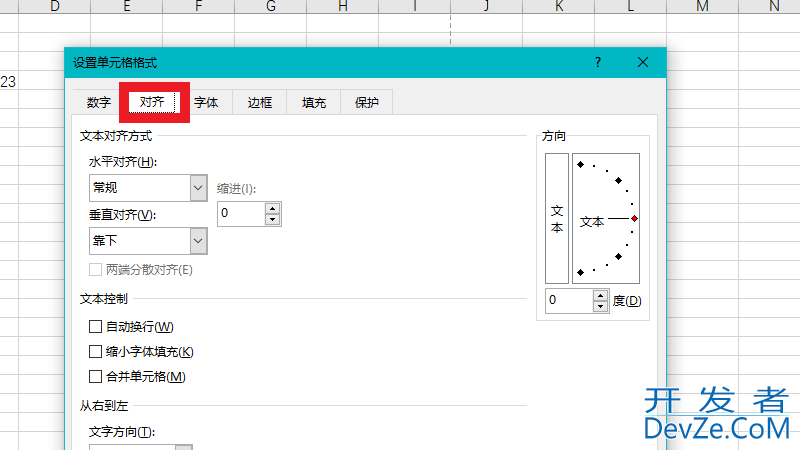Click the 缩进 indent value field
Image resolution: width=800 pixels, height=450 pixels.
tap(241, 214)
